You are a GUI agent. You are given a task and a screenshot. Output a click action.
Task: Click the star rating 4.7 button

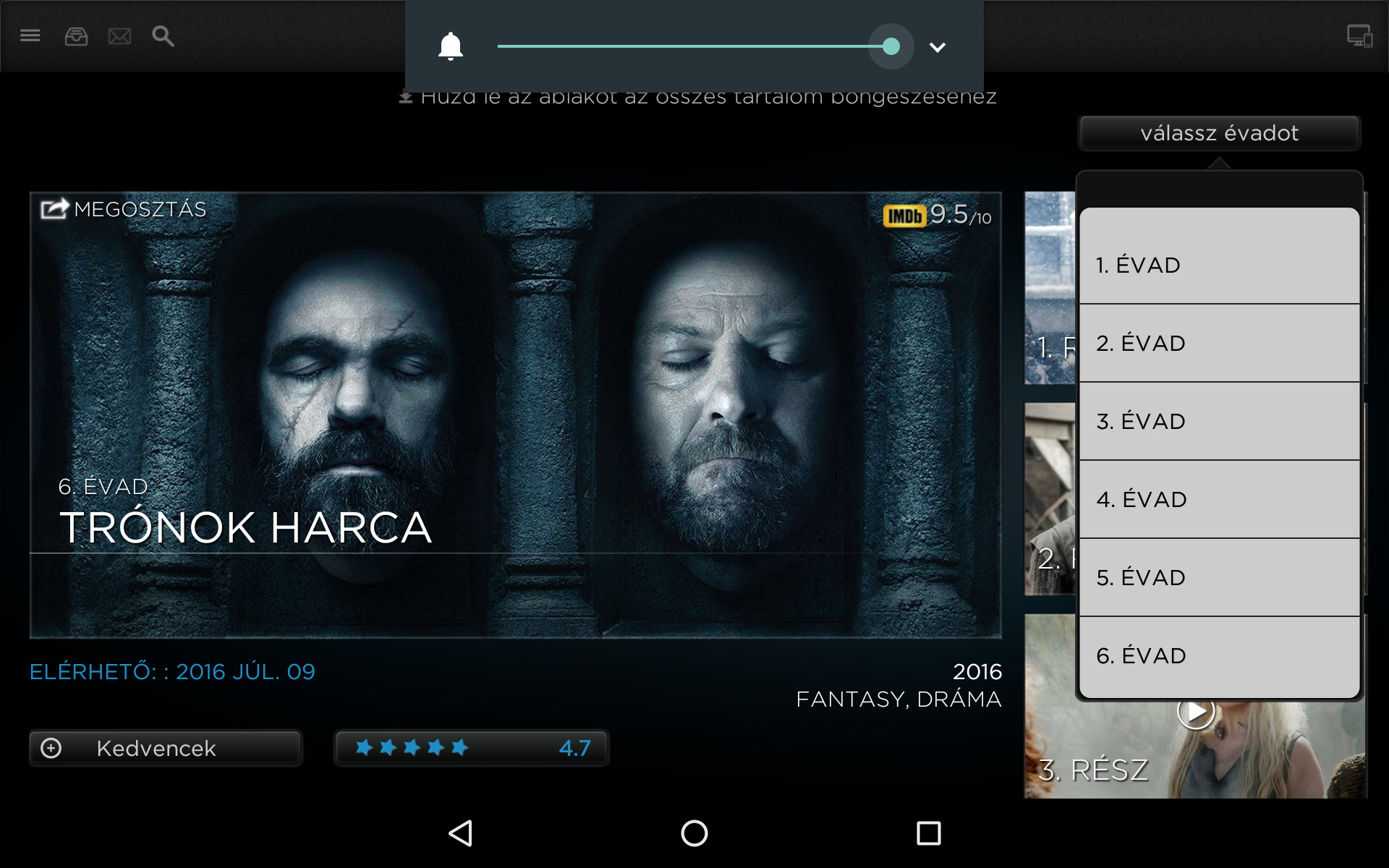pyautogui.click(x=471, y=748)
